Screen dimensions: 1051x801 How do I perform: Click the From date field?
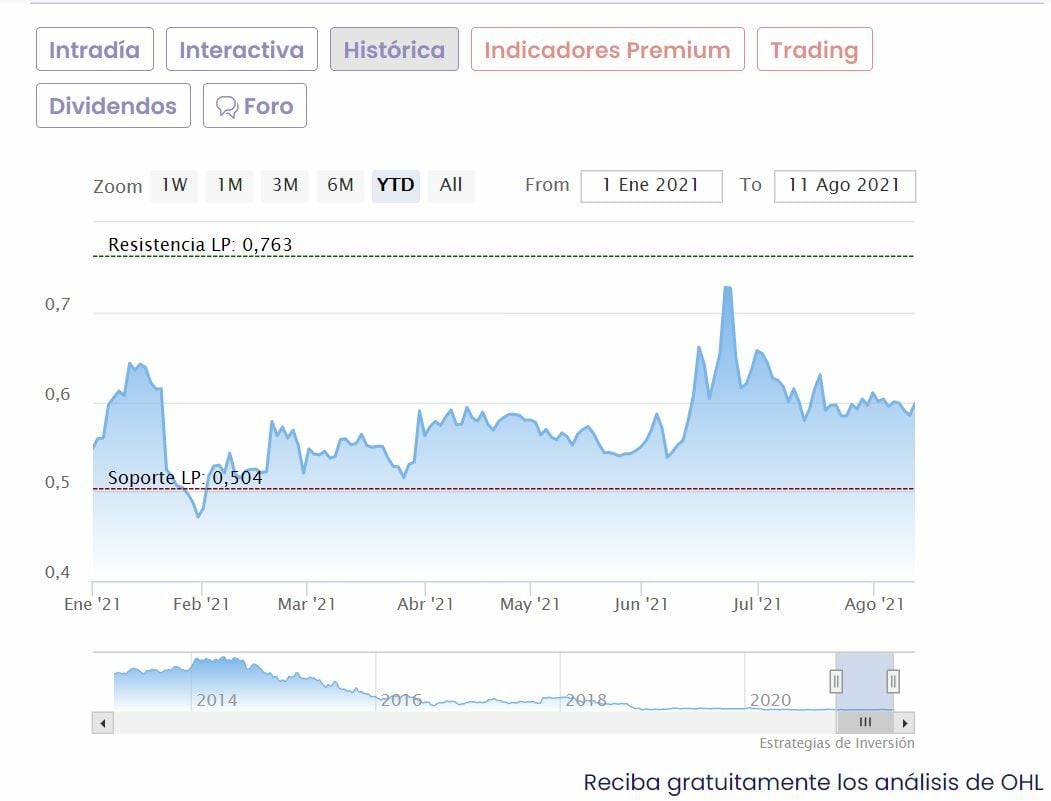coord(651,186)
